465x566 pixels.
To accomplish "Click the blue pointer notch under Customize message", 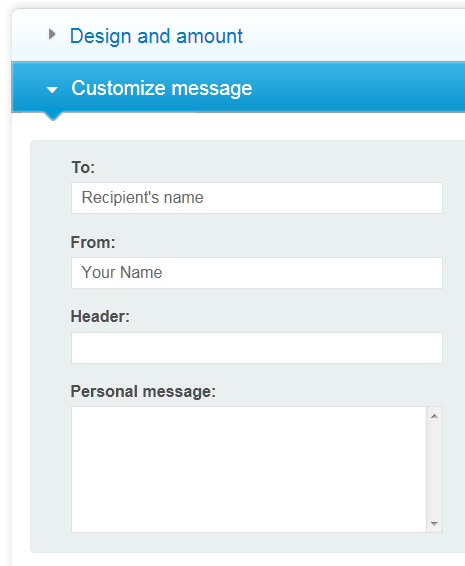I will click(x=53, y=116).
